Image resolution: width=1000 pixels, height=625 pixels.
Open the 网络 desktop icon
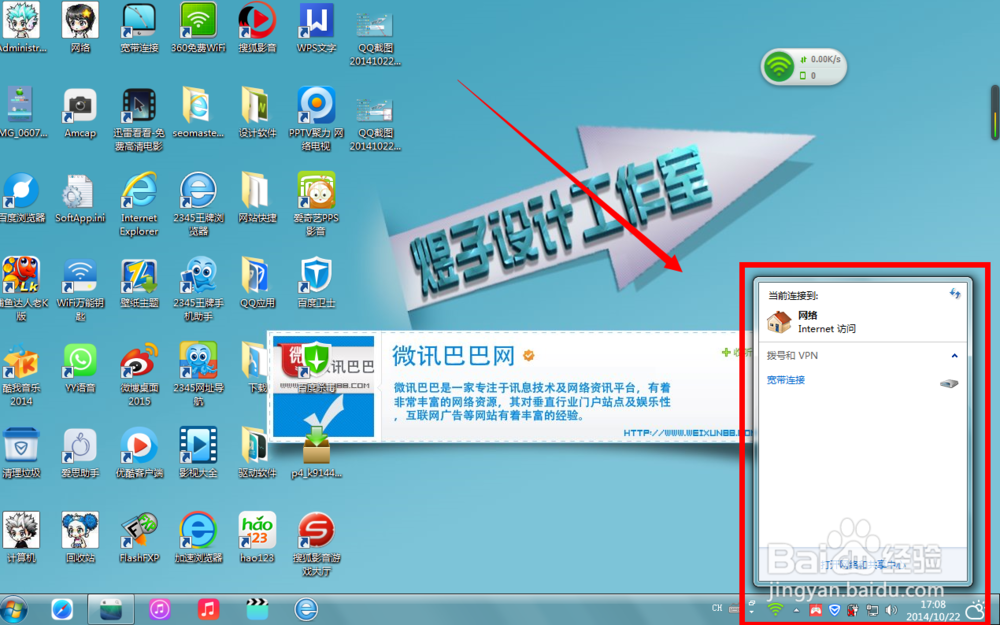(x=80, y=28)
